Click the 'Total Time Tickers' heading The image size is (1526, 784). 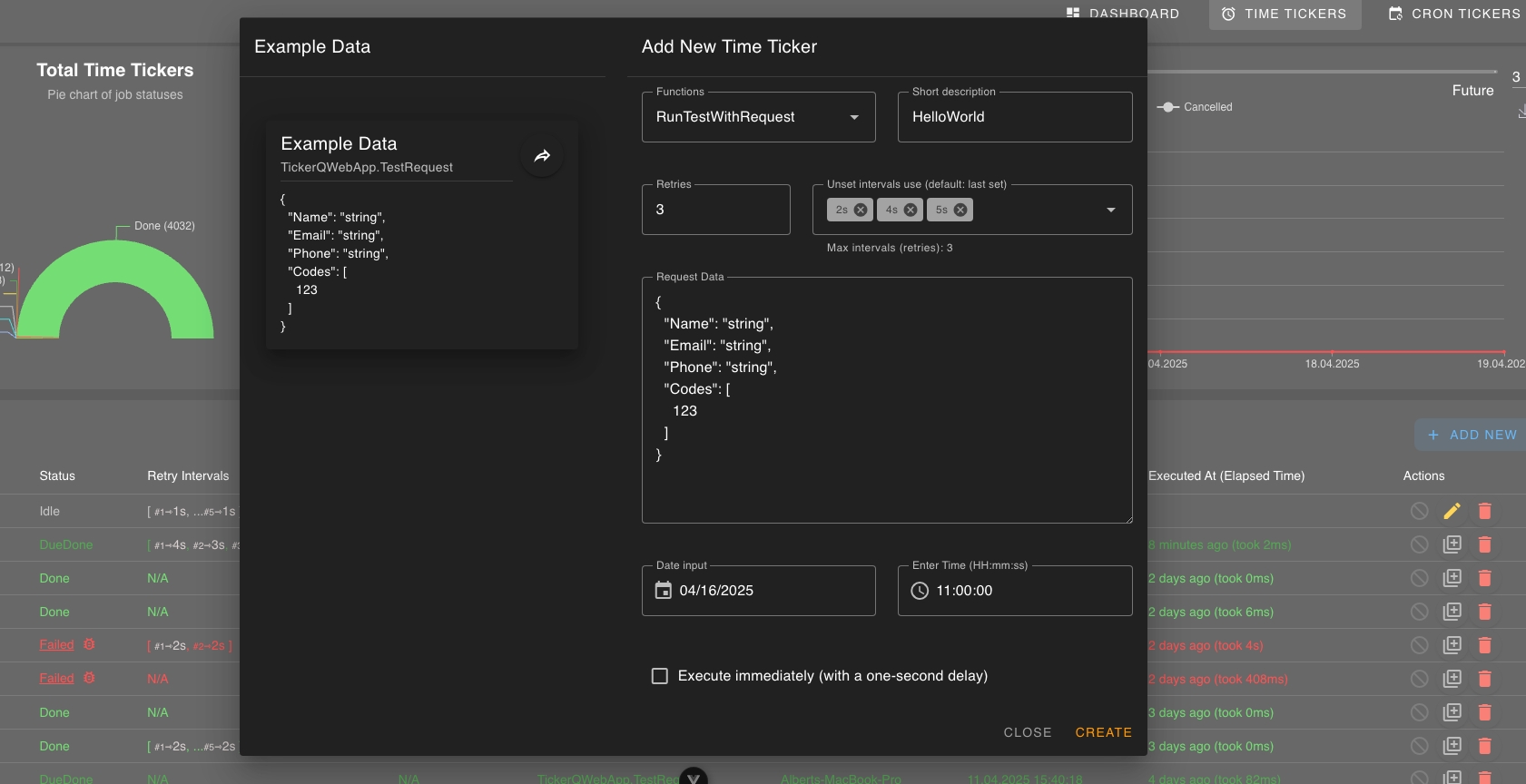click(115, 70)
